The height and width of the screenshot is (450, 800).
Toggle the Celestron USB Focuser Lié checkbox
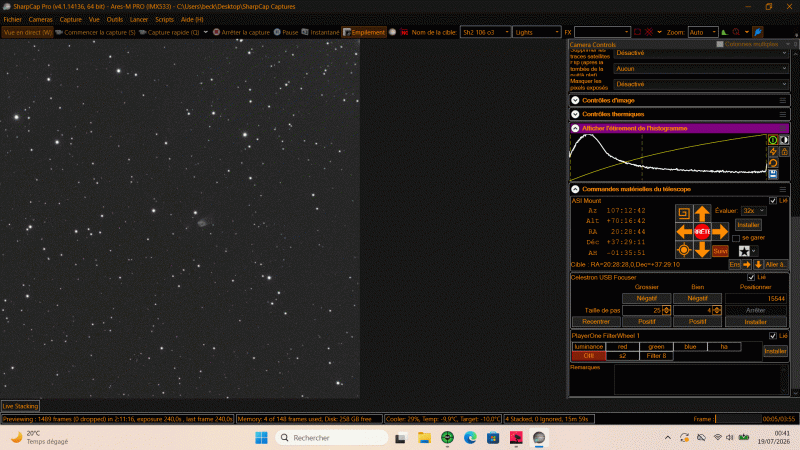(751, 278)
